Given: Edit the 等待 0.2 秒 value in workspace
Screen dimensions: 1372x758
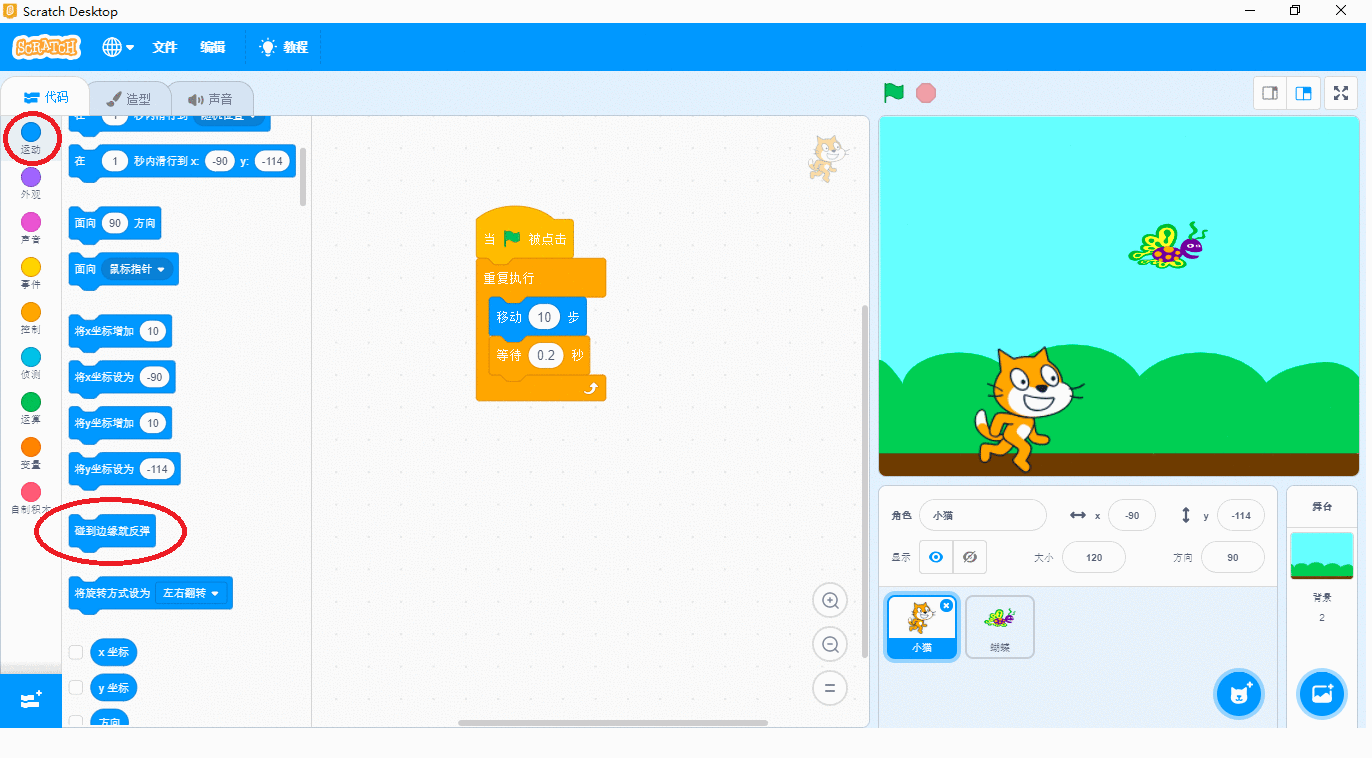Looking at the screenshot, I should point(546,355).
